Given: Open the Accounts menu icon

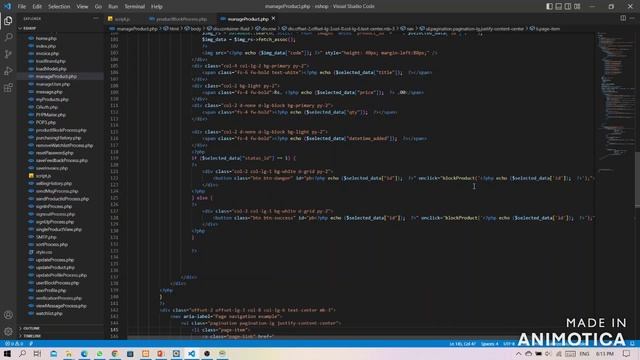Looking at the screenshot, I should (x=8, y=315).
